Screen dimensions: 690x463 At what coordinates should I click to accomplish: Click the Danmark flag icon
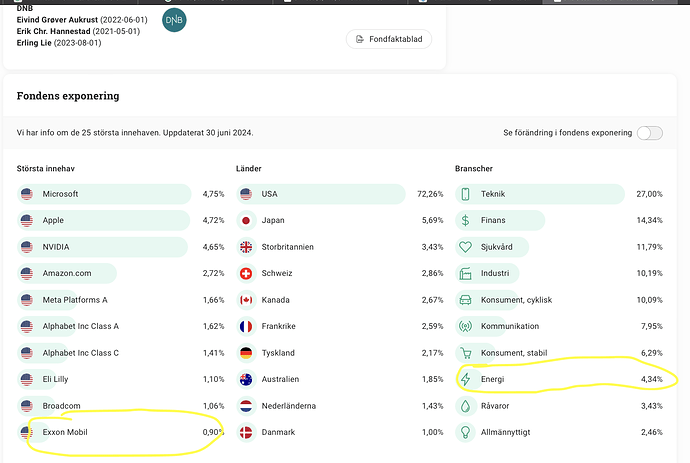point(246,432)
